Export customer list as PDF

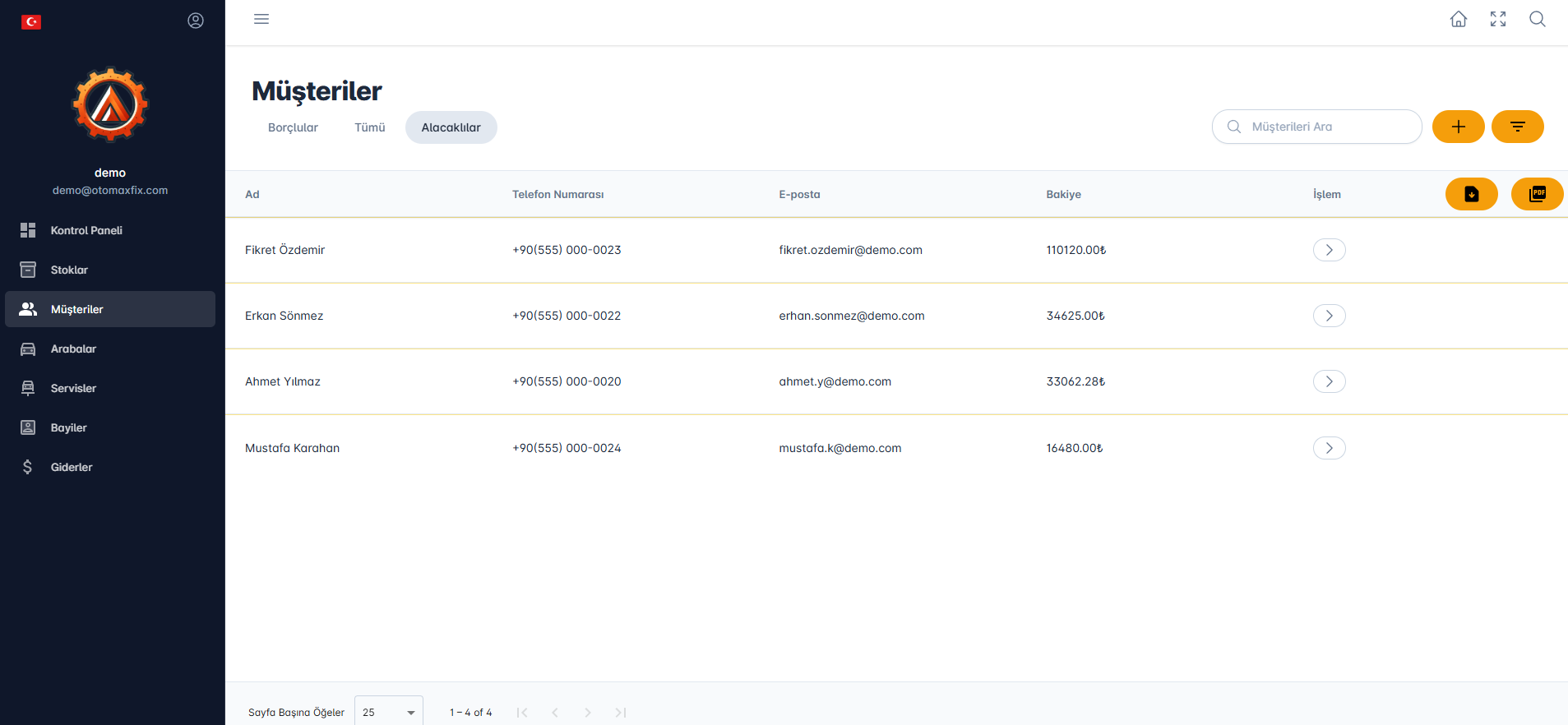point(1538,194)
